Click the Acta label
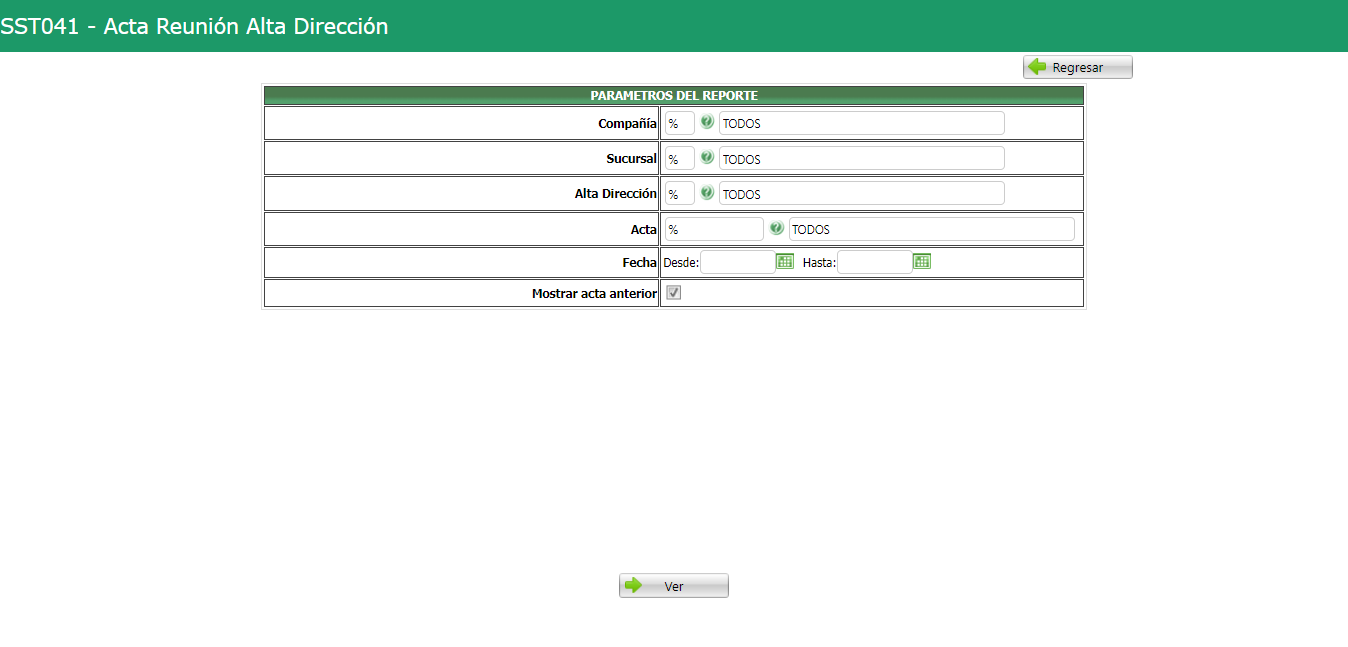 coord(644,229)
